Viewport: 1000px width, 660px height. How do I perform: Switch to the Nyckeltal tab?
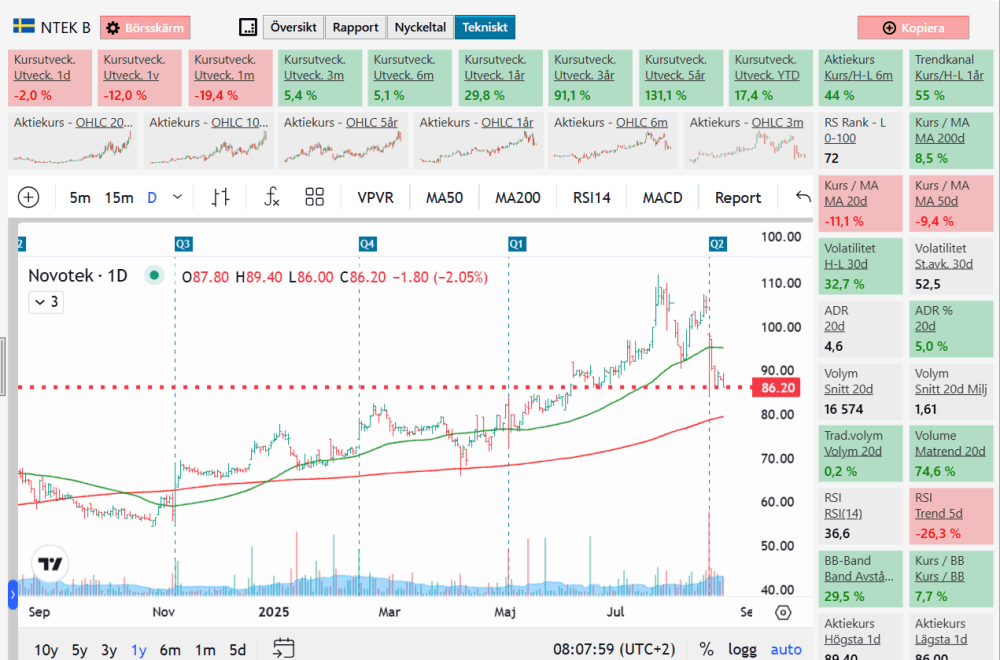coord(420,27)
